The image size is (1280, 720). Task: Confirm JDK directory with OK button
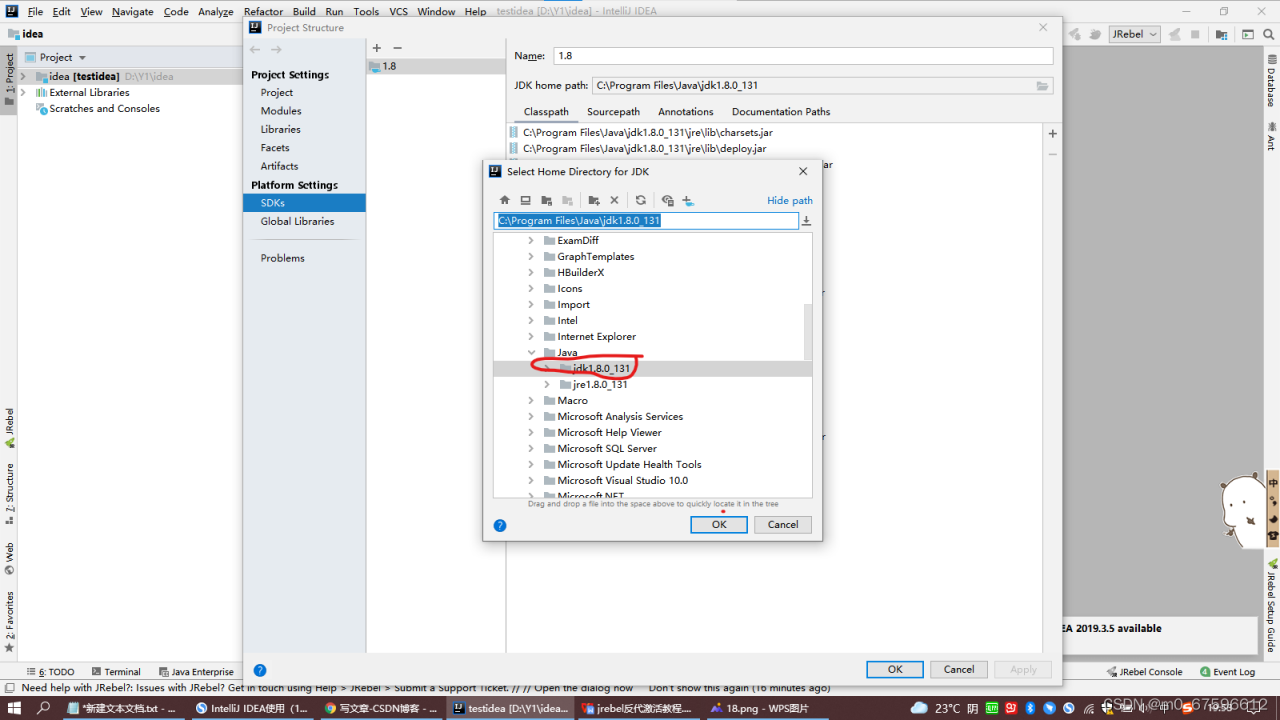click(x=719, y=525)
